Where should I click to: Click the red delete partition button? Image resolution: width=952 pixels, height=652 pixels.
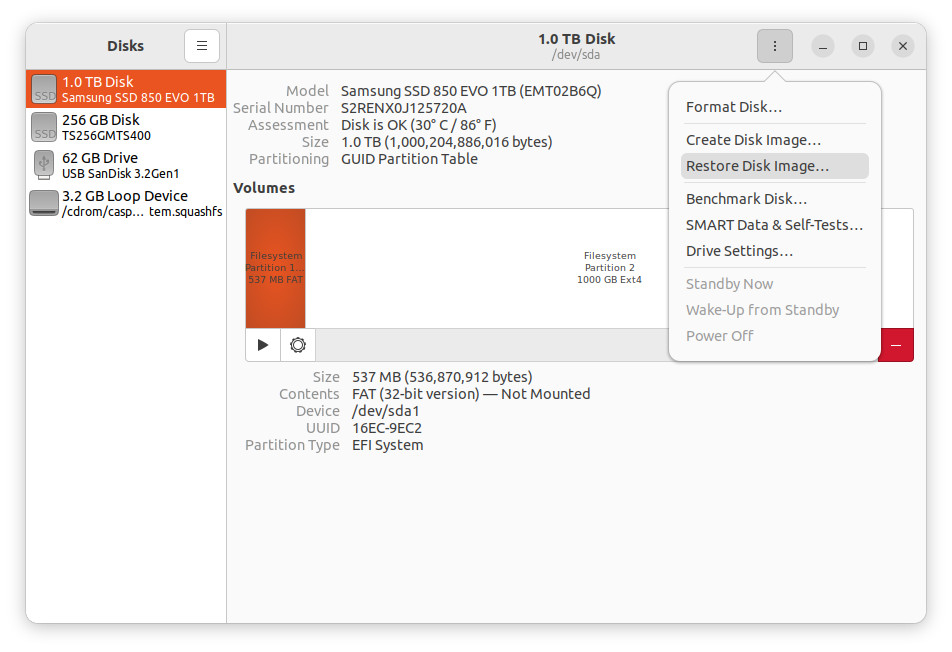tap(896, 345)
